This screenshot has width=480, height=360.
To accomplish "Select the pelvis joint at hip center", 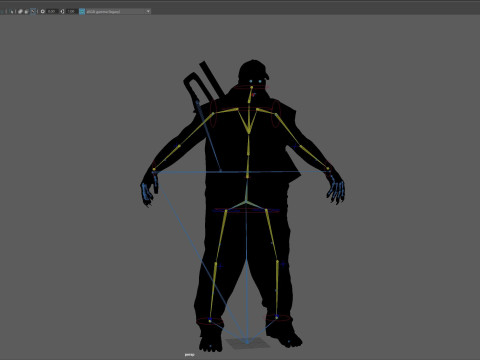I will (246, 201).
